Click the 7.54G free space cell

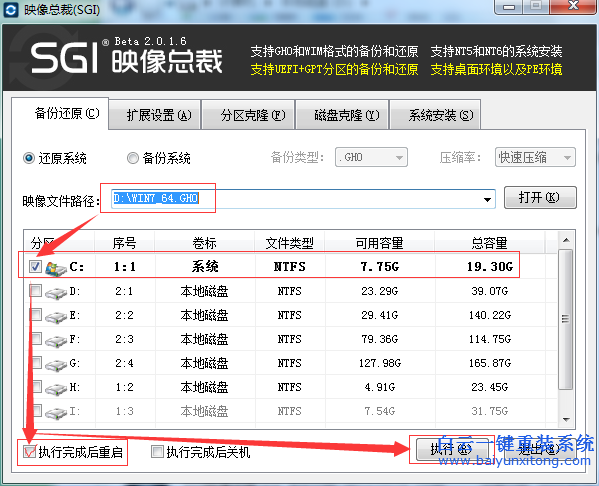[x=380, y=411]
